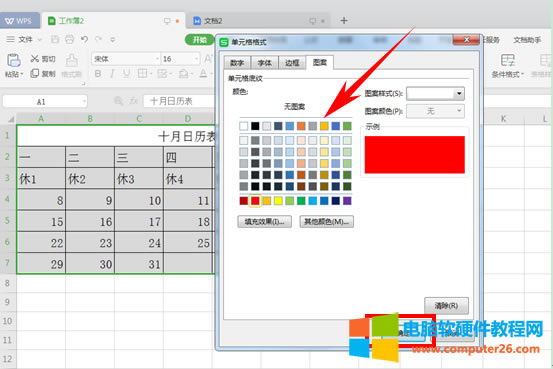Image resolution: width=553 pixels, height=369 pixels.
Task: Click cell containing 休3
Action: coord(139,179)
